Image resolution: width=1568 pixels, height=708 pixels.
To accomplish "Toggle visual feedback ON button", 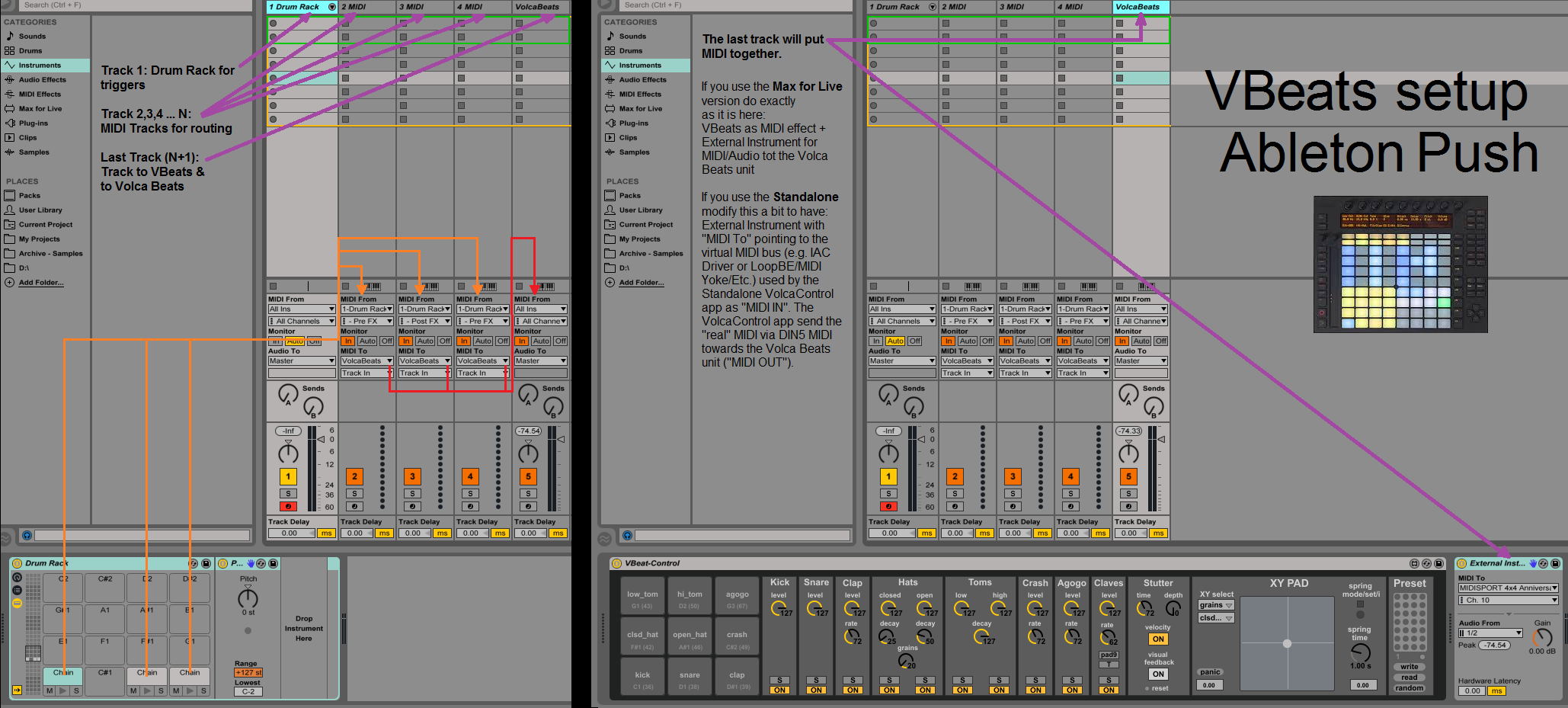I will [1158, 674].
